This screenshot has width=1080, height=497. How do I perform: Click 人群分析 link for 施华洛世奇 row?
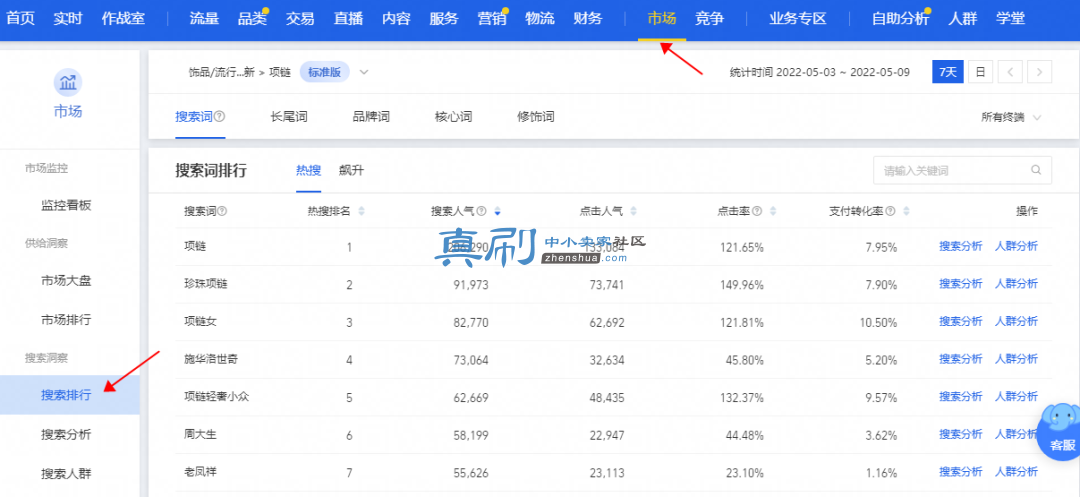(1016, 359)
